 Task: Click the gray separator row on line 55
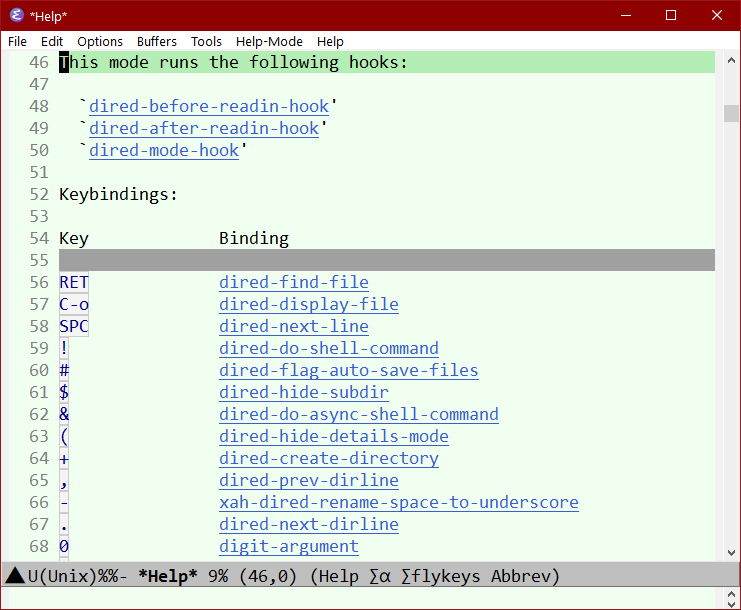coord(387,260)
